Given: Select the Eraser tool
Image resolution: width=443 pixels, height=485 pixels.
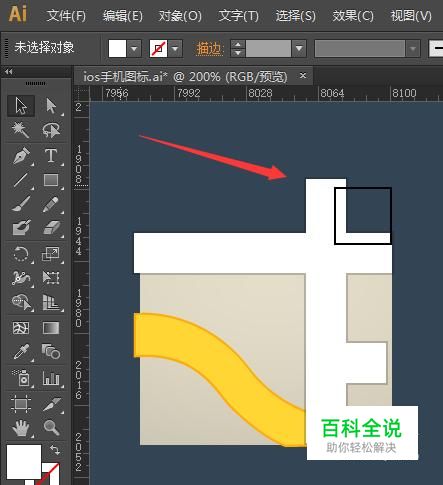Looking at the screenshot, I should (x=51, y=228).
